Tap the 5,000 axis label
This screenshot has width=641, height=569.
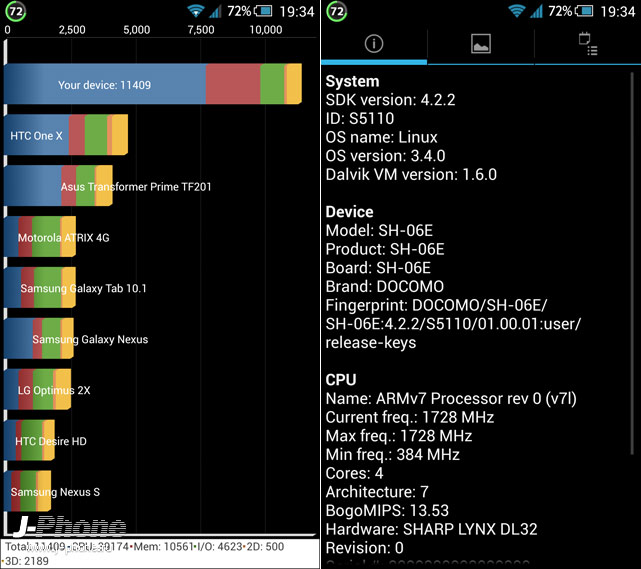click(137, 30)
